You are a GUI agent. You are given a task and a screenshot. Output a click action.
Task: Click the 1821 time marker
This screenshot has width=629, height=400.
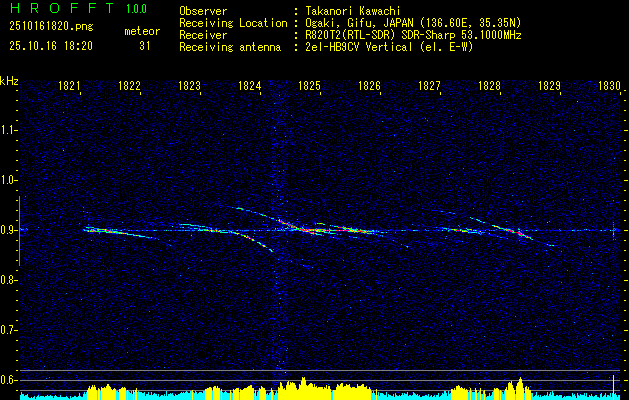tap(69, 85)
